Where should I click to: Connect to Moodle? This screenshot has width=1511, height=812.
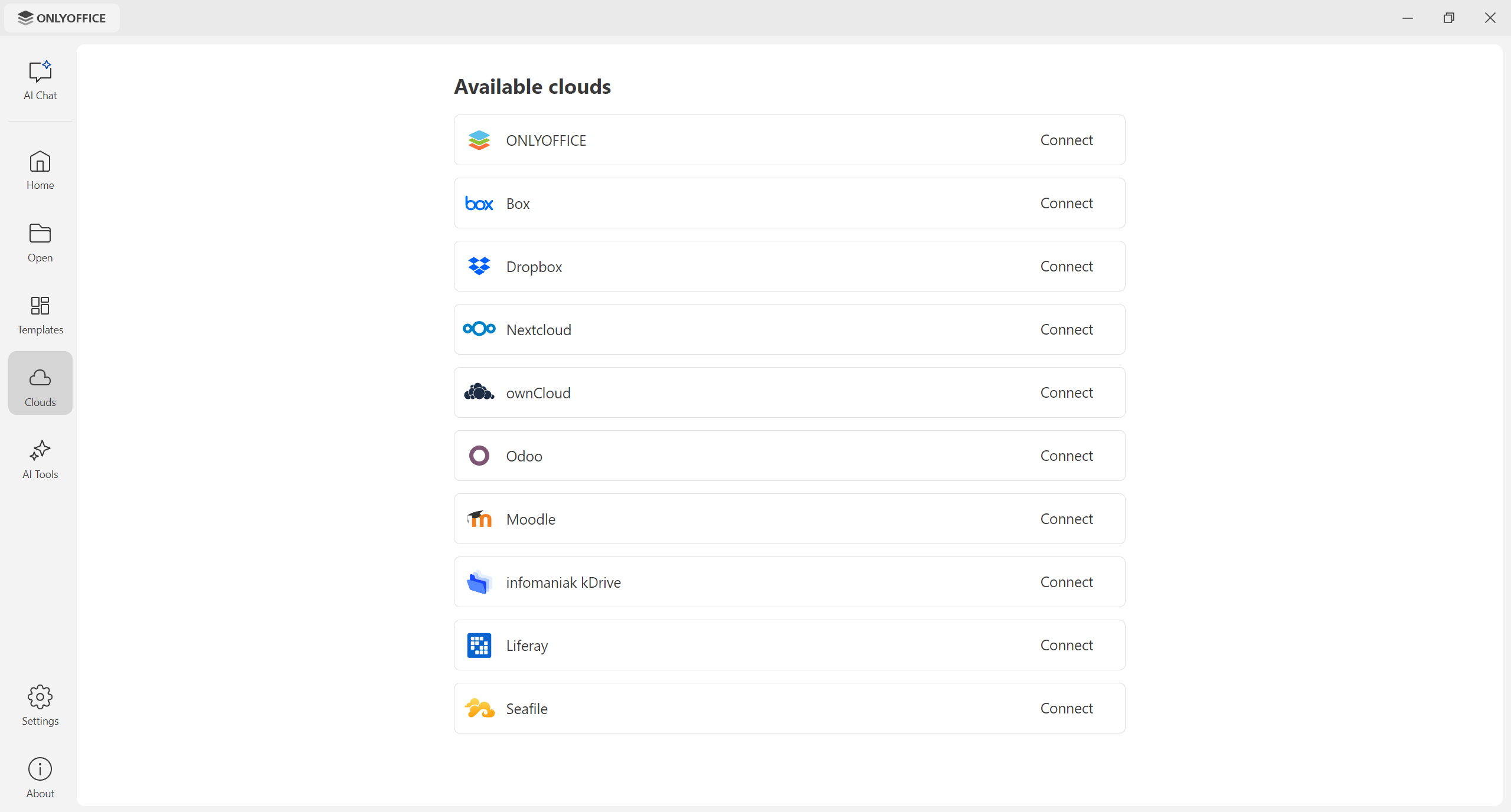(1067, 519)
